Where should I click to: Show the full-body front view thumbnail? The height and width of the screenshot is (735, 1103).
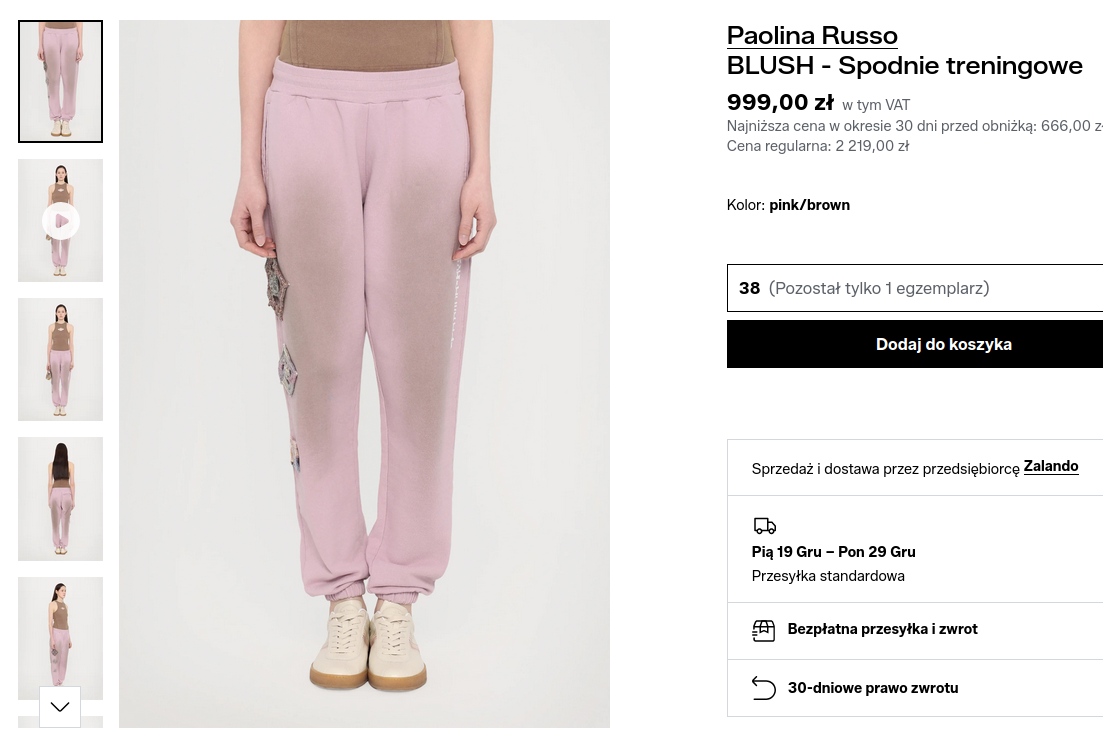[60, 359]
